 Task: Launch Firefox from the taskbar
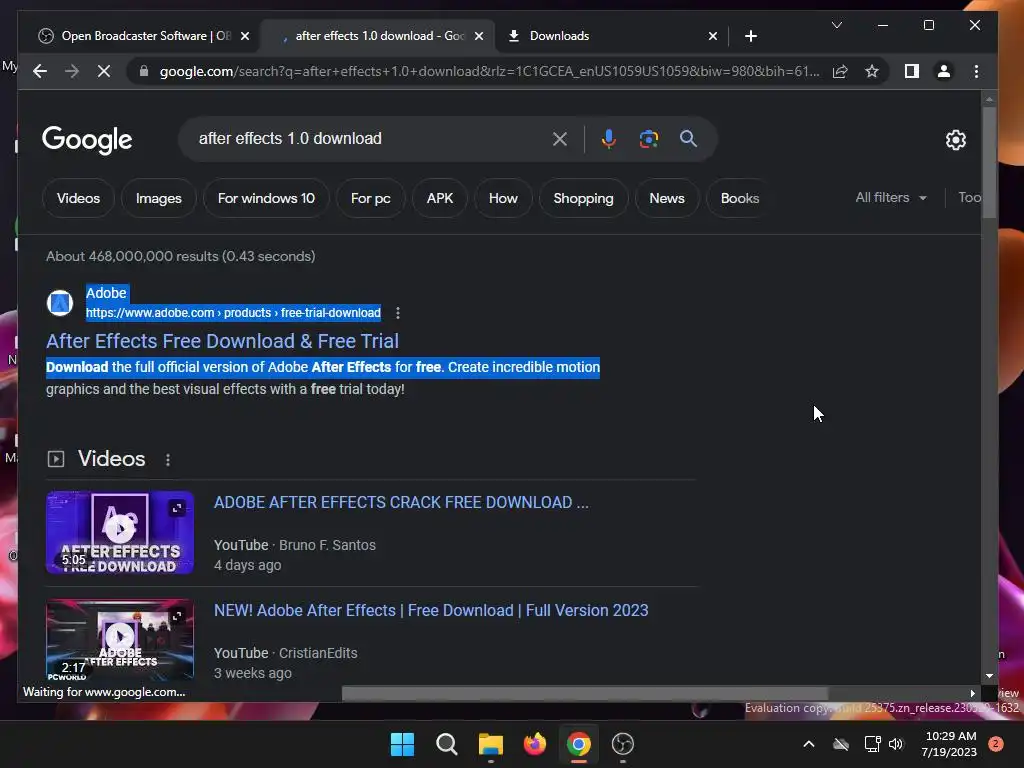(535, 744)
